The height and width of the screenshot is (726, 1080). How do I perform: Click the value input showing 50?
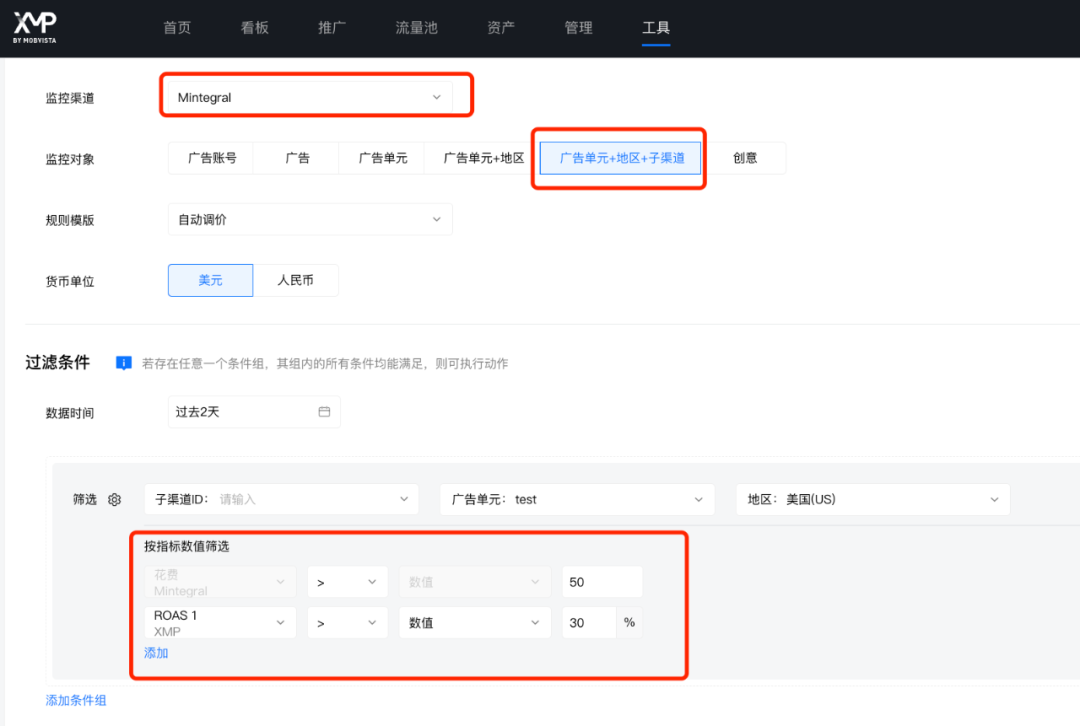[601, 581]
